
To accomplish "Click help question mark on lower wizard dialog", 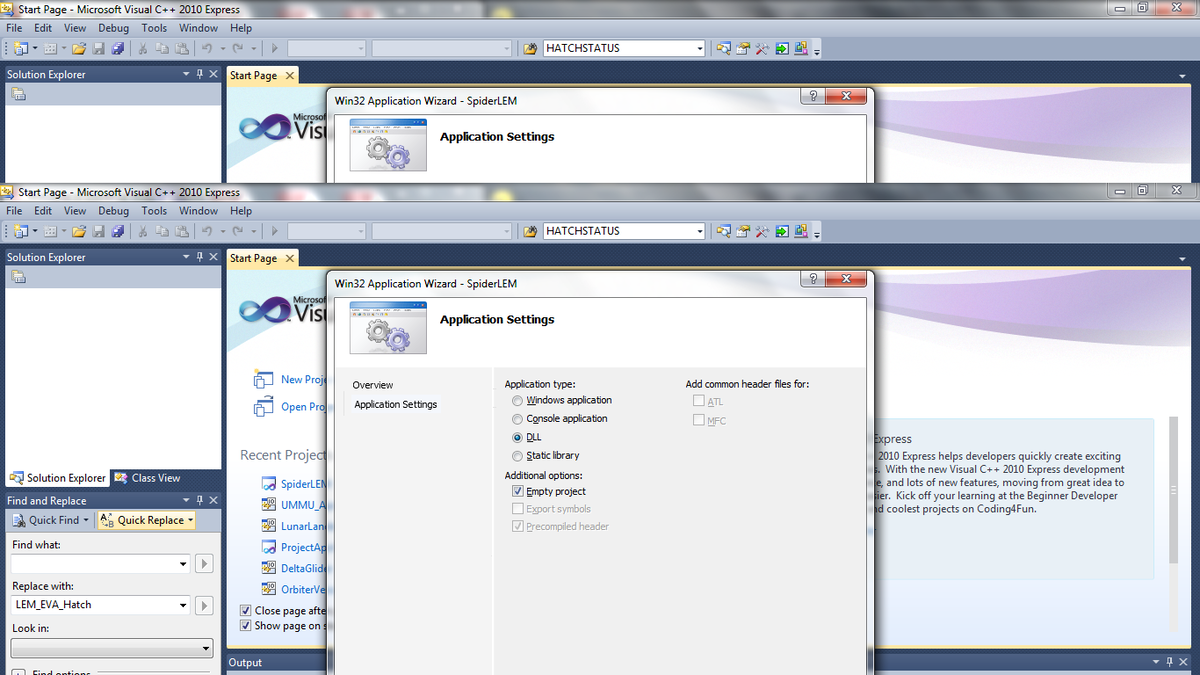I will [x=813, y=279].
